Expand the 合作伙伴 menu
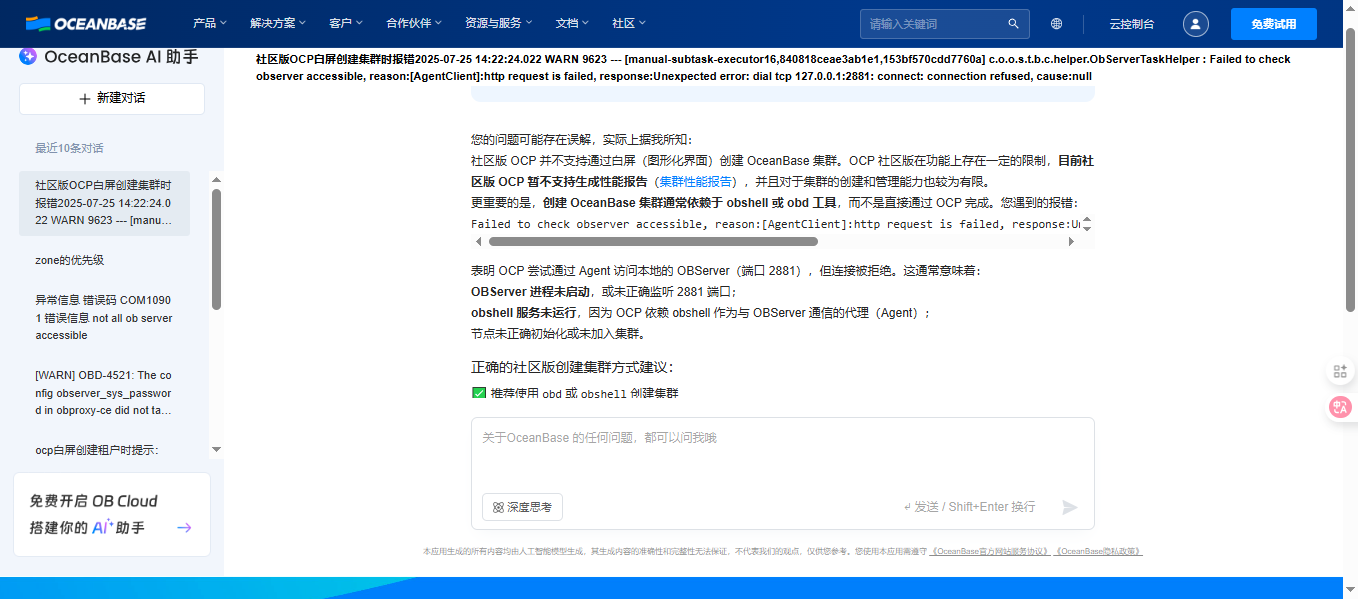The image size is (1358, 599). coord(414,23)
